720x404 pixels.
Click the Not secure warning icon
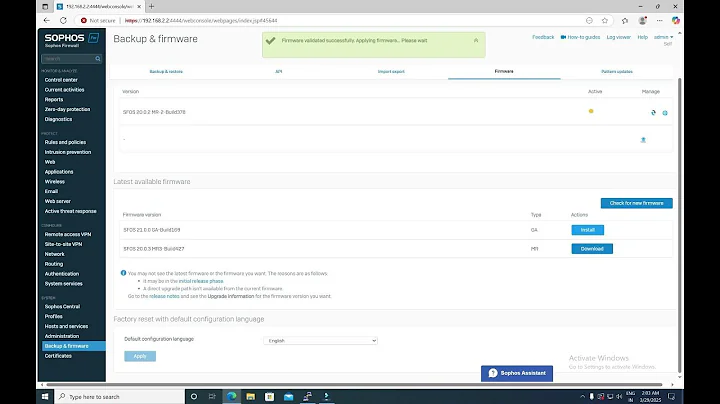[x=84, y=20]
